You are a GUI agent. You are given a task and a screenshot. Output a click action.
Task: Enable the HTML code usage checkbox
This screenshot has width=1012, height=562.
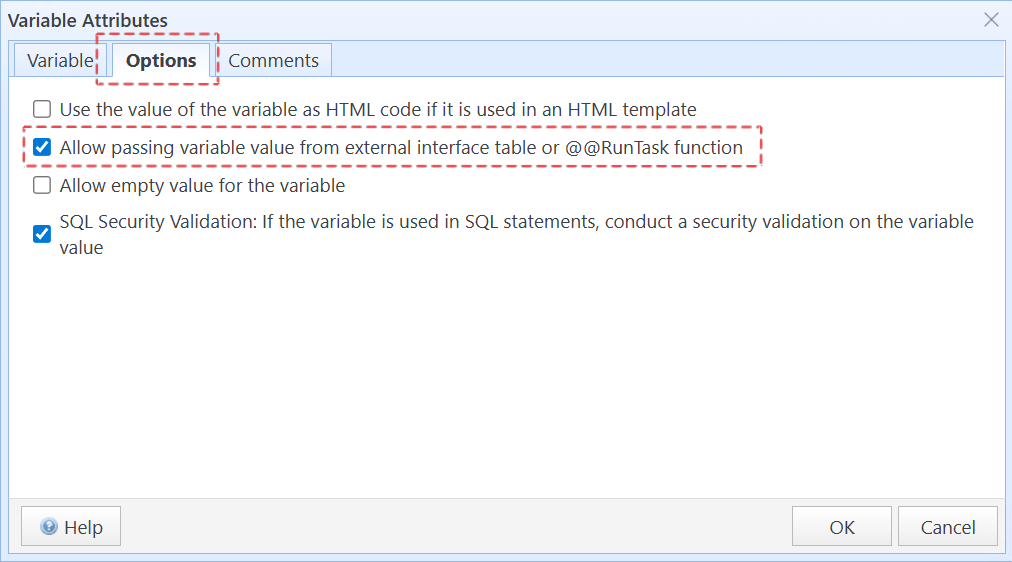(42, 109)
